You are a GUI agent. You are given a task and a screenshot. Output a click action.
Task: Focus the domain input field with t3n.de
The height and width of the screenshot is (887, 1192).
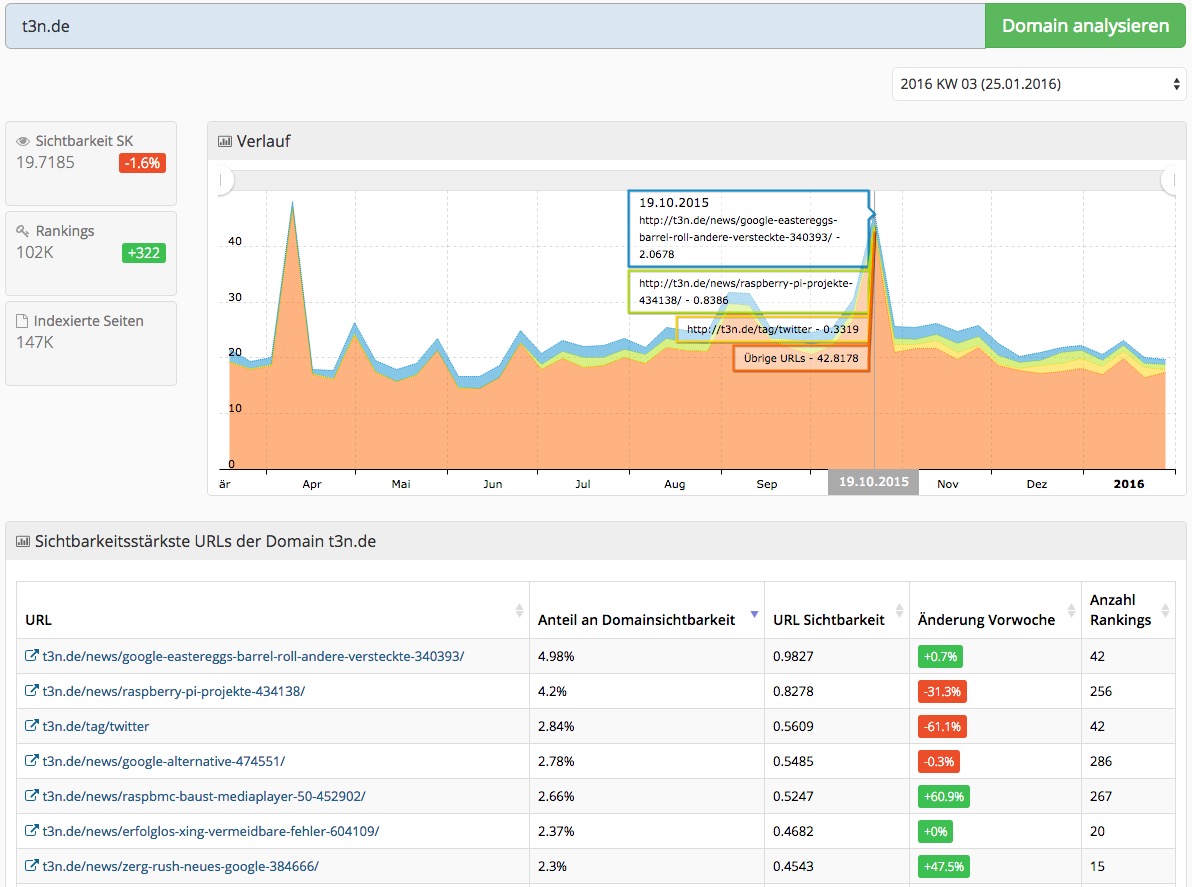pos(495,26)
